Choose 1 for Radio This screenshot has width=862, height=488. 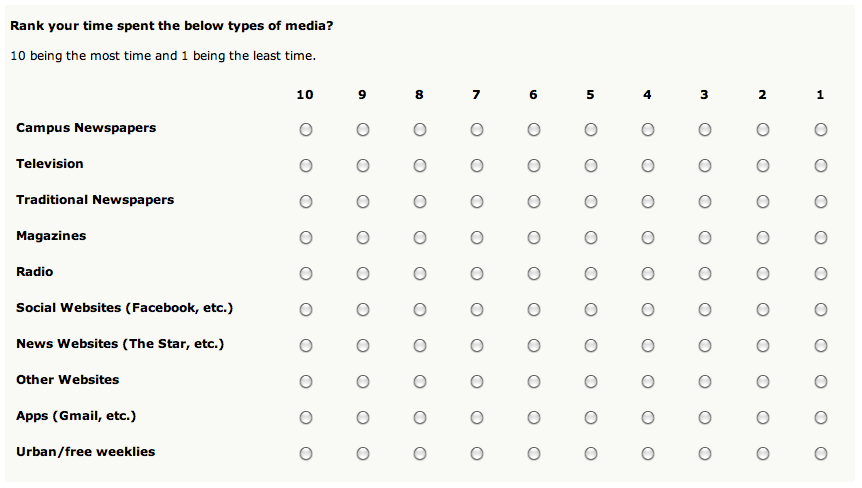pos(821,274)
